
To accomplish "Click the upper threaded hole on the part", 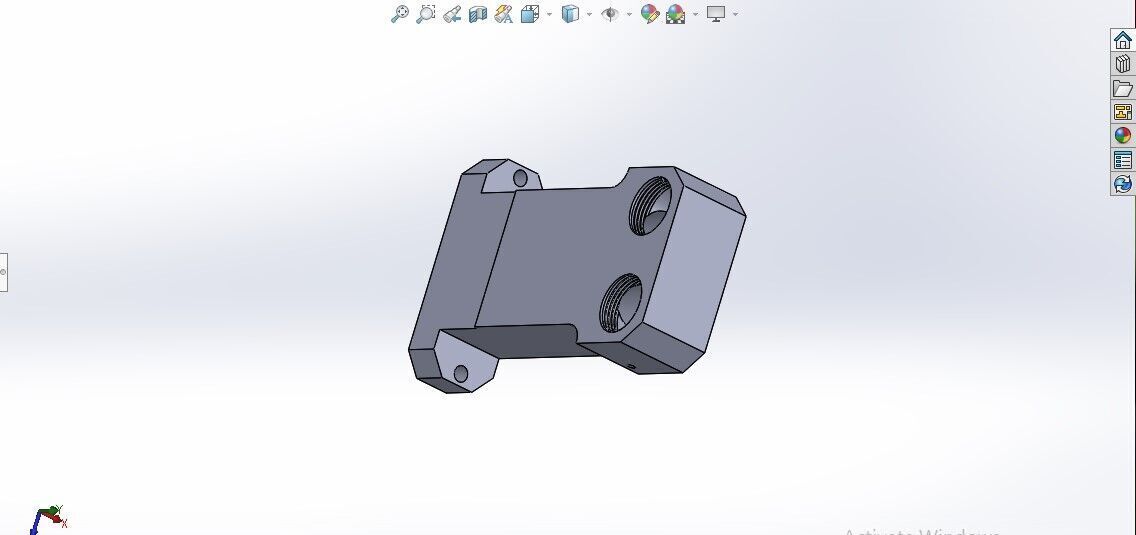I will tap(650, 204).
